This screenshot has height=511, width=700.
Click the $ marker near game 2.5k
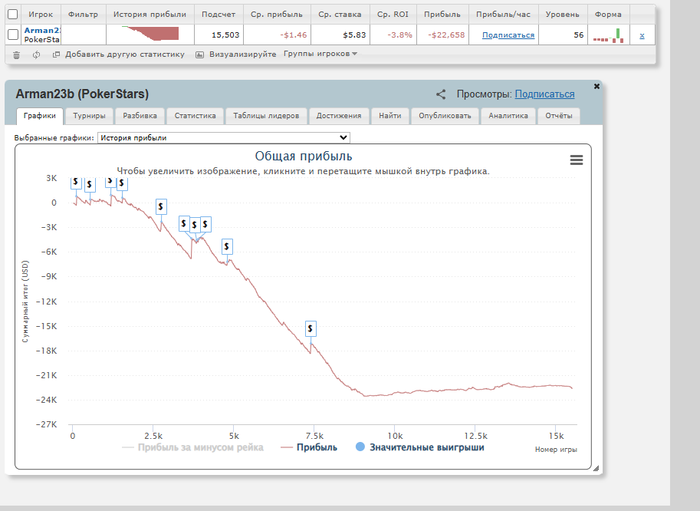[x=161, y=207]
